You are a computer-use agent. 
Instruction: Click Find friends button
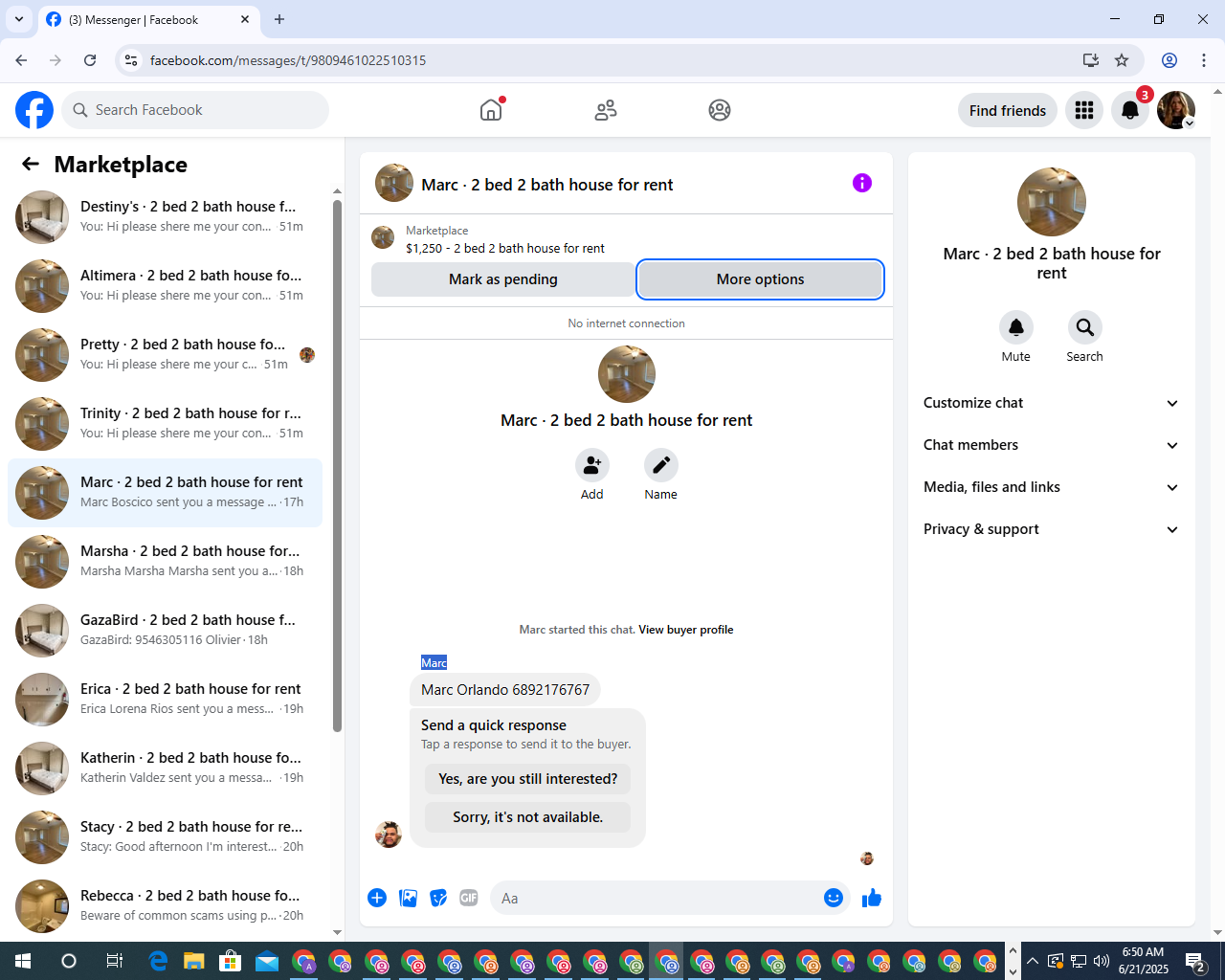(x=1008, y=110)
